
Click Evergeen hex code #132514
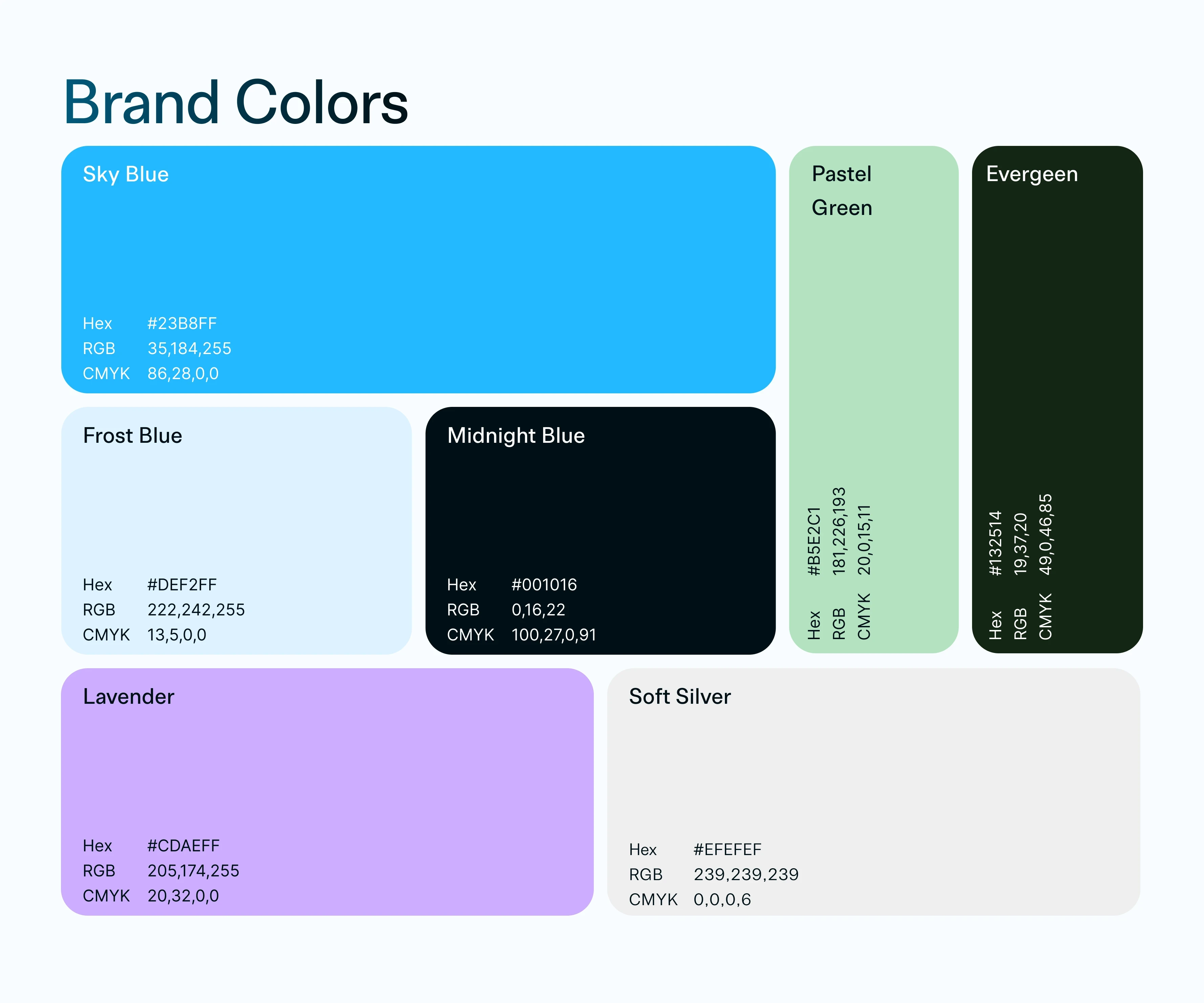pos(995,543)
